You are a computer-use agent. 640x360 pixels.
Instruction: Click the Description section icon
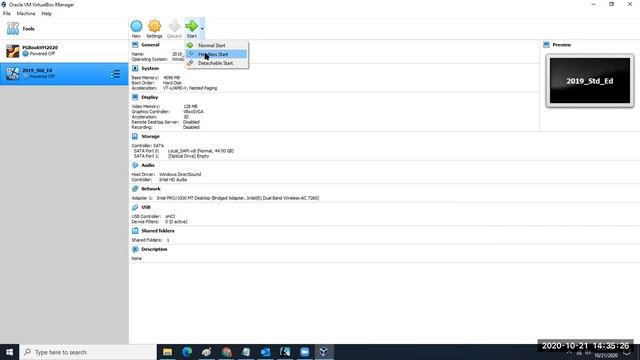point(135,249)
